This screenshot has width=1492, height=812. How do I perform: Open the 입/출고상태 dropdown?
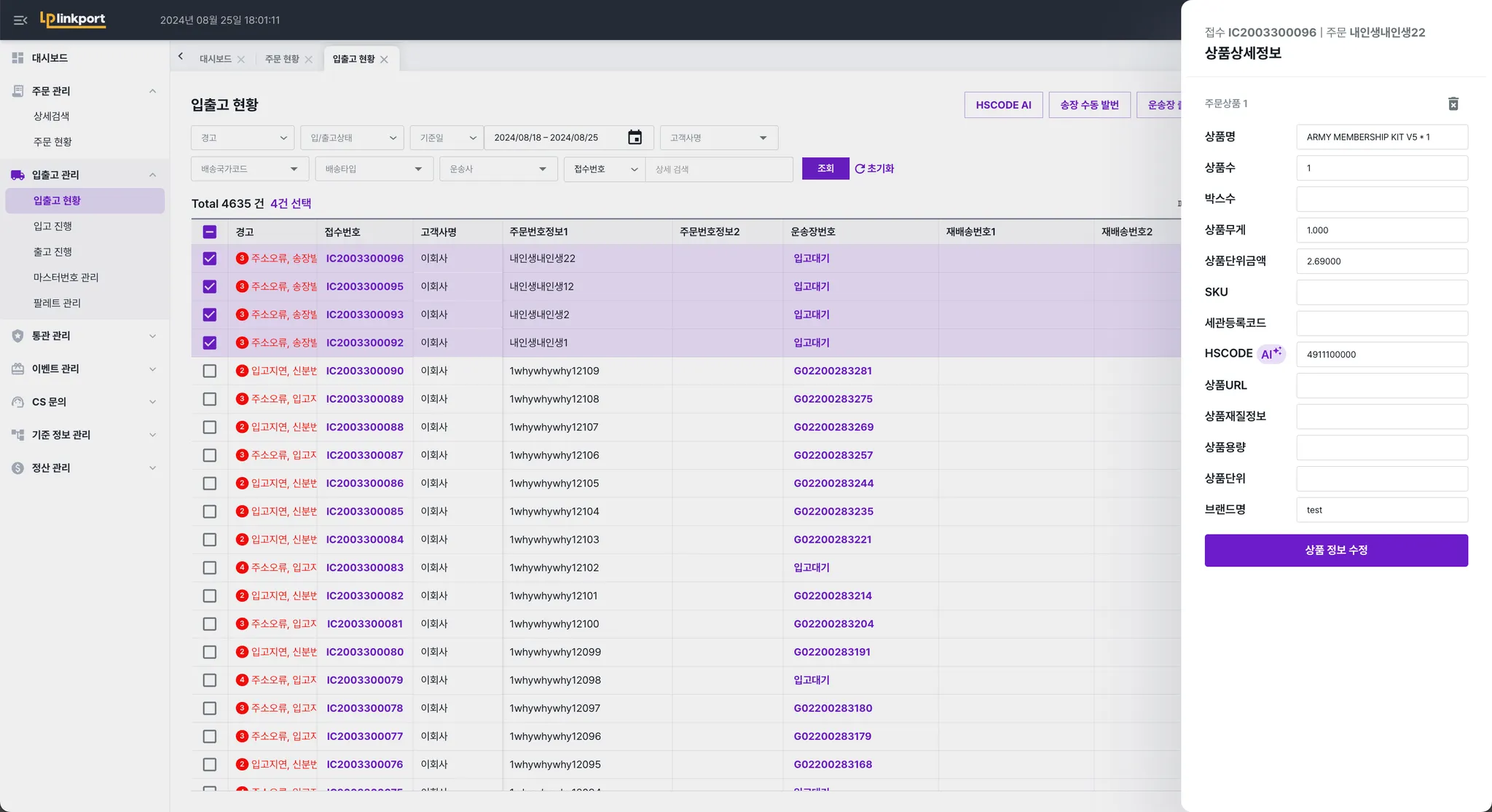click(352, 138)
